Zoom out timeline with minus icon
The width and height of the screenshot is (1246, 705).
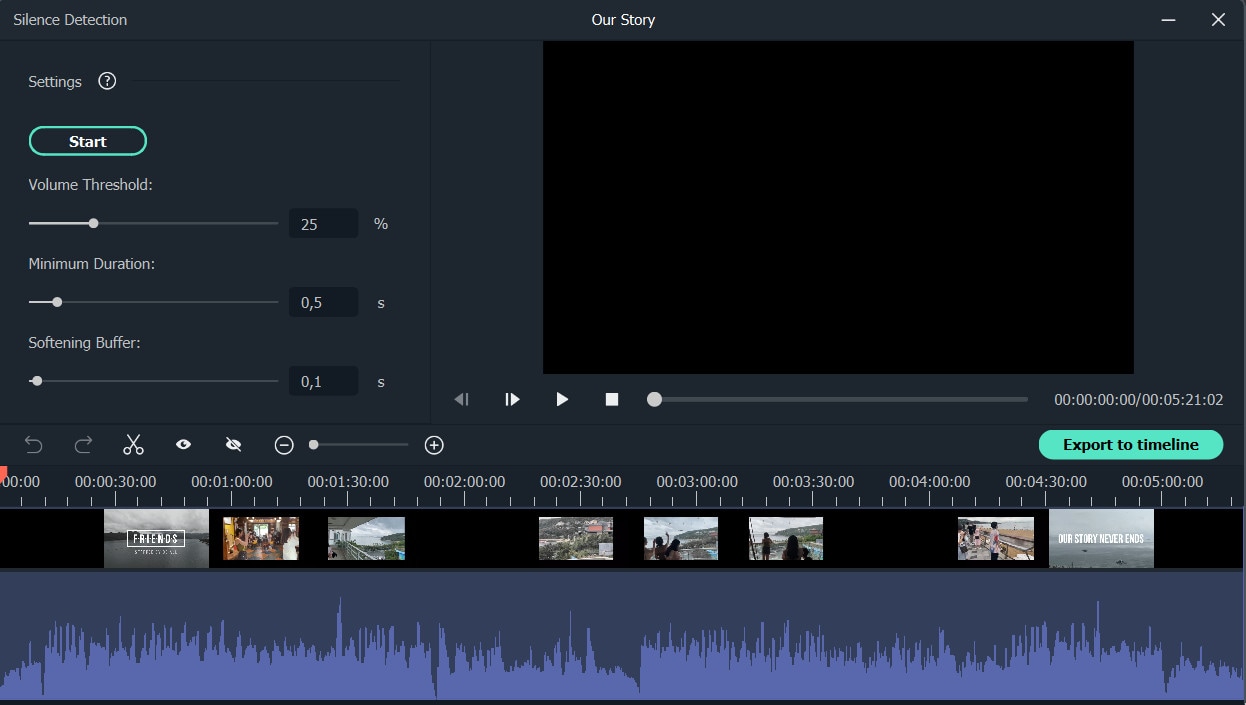(x=284, y=445)
